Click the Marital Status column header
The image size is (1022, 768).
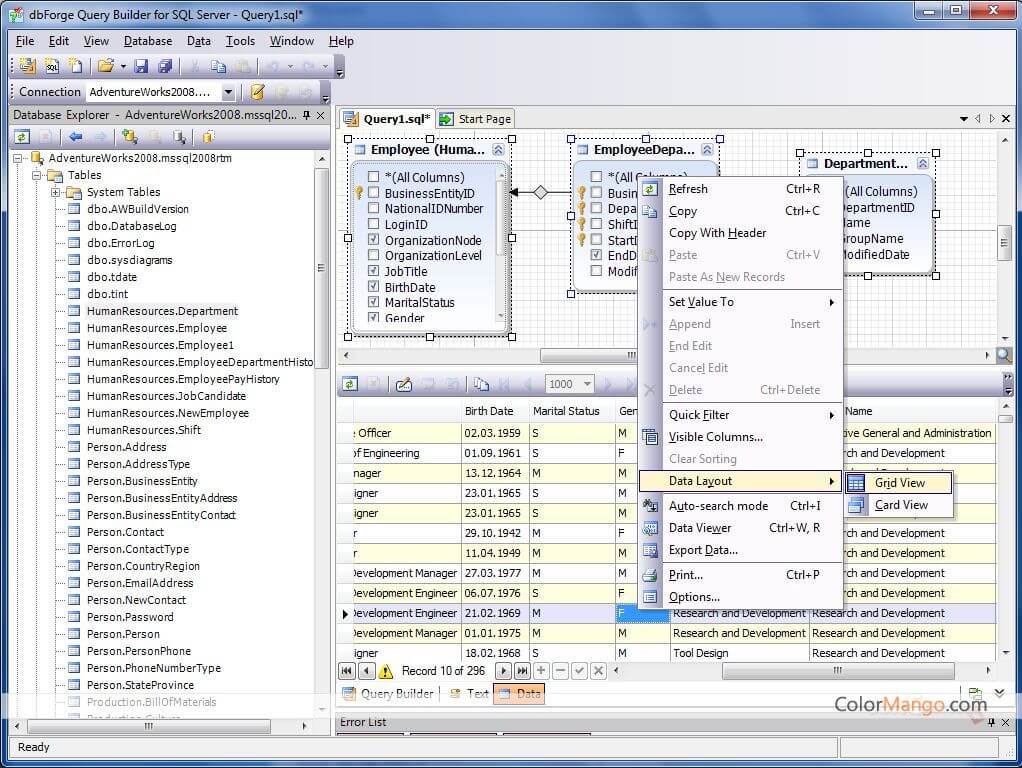point(571,411)
